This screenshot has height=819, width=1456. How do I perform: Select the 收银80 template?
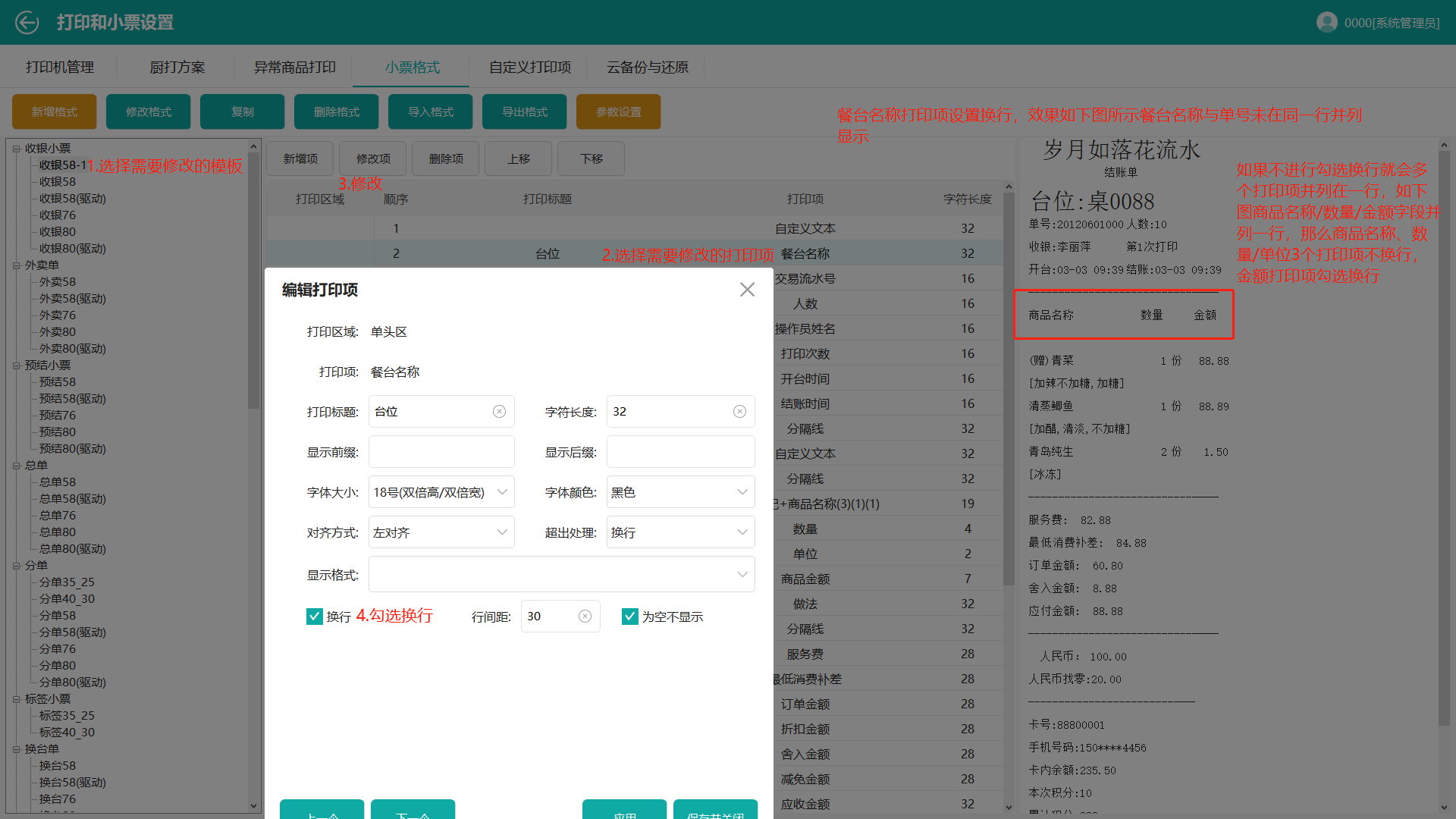58,232
